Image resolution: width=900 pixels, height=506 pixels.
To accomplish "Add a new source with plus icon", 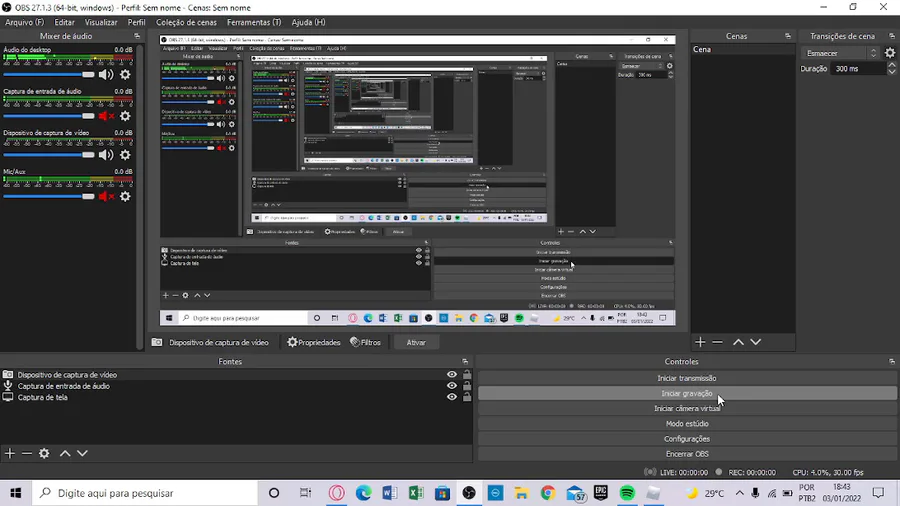I will (x=10, y=453).
